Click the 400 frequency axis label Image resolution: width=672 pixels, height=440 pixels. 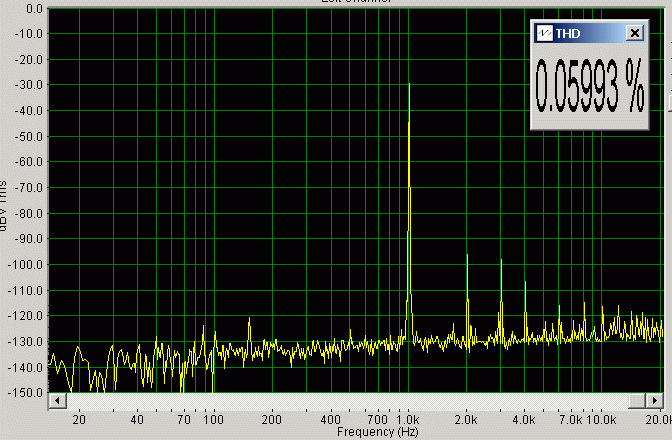coord(330,419)
